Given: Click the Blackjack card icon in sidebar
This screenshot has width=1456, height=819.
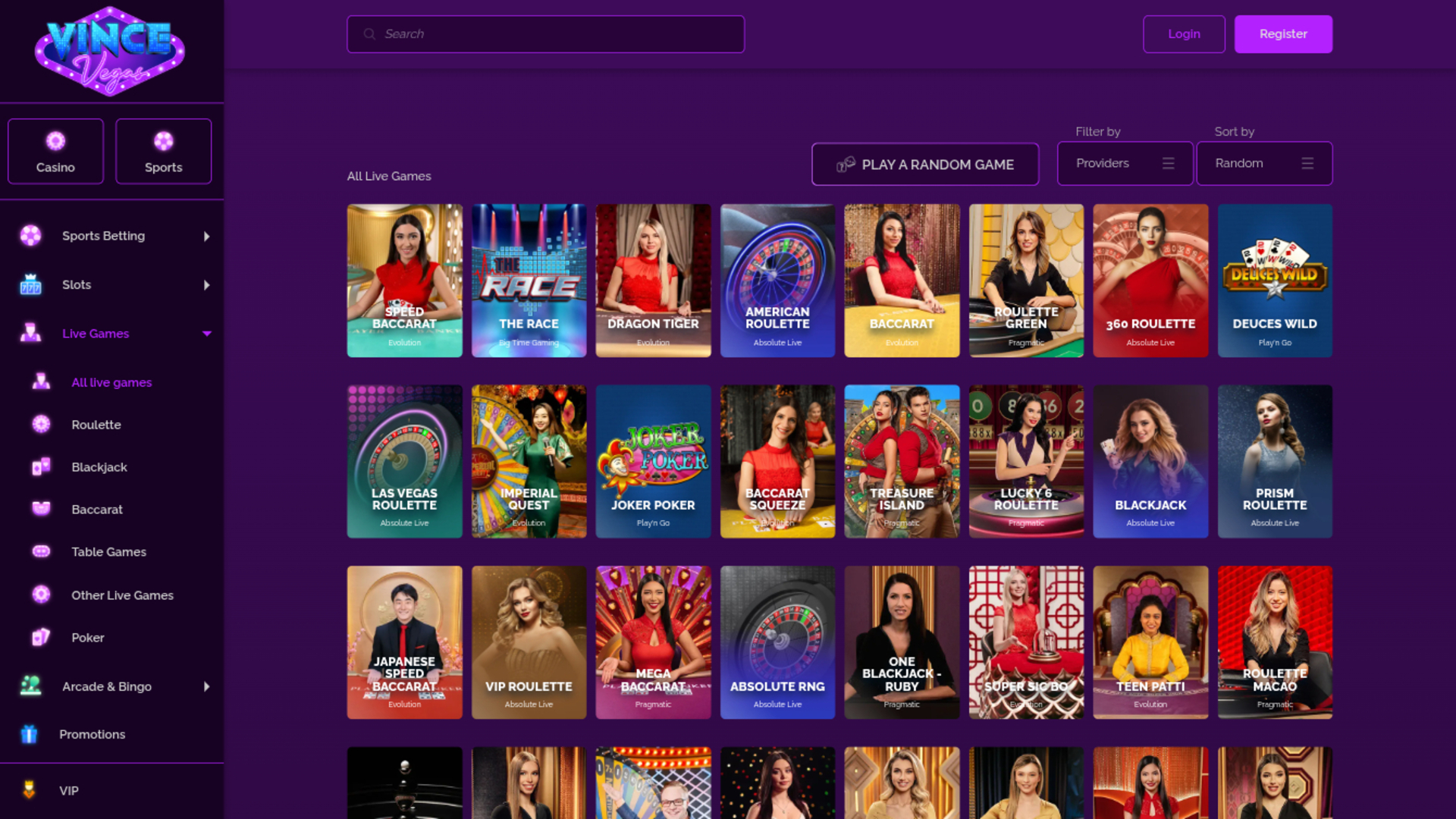Looking at the screenshot, I should [39, 467].
